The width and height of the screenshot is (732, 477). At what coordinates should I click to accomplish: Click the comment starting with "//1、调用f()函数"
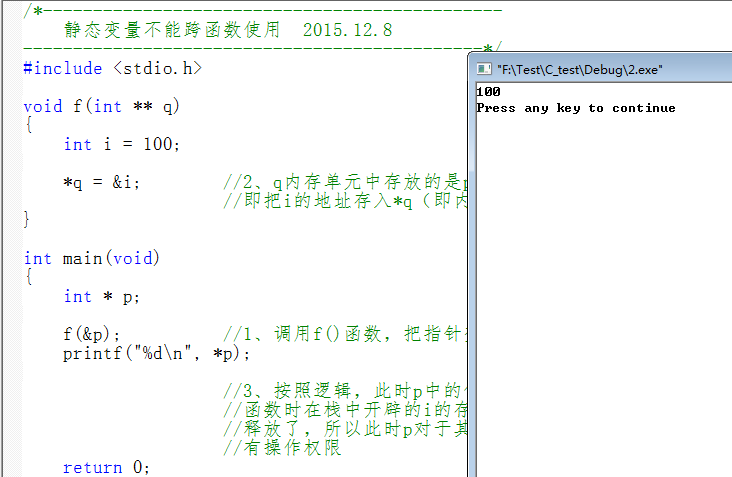point(345,334)
